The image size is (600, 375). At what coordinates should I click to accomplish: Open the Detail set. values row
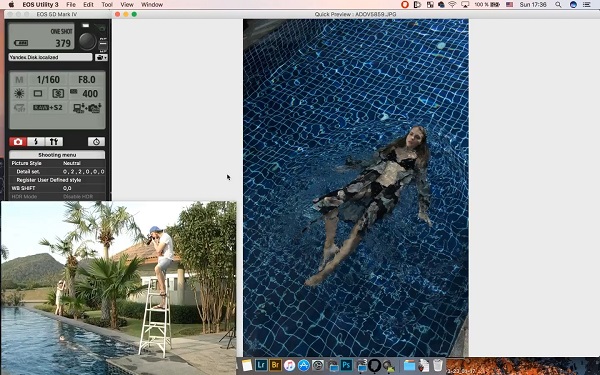click(57, 171)
